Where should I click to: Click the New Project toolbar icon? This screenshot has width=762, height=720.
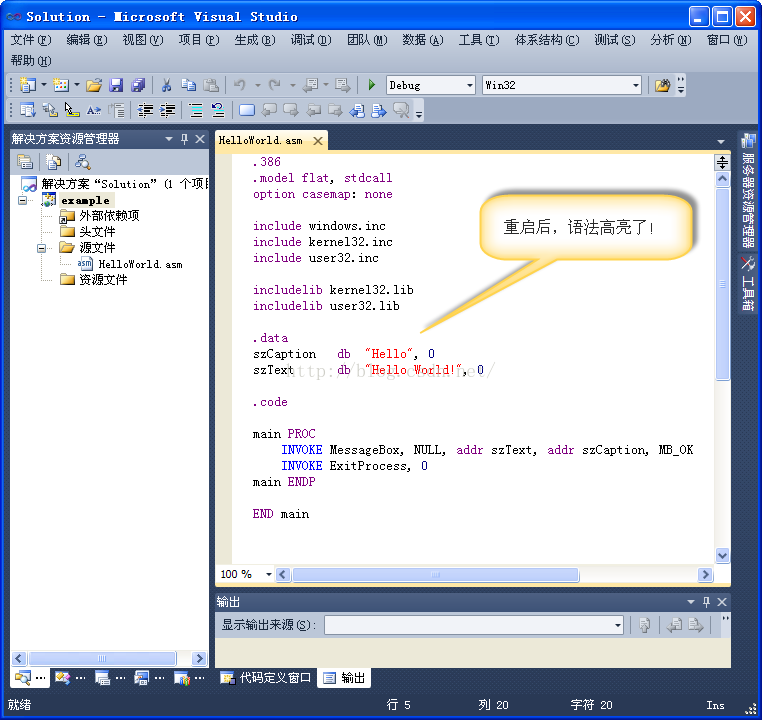(28, 85)
